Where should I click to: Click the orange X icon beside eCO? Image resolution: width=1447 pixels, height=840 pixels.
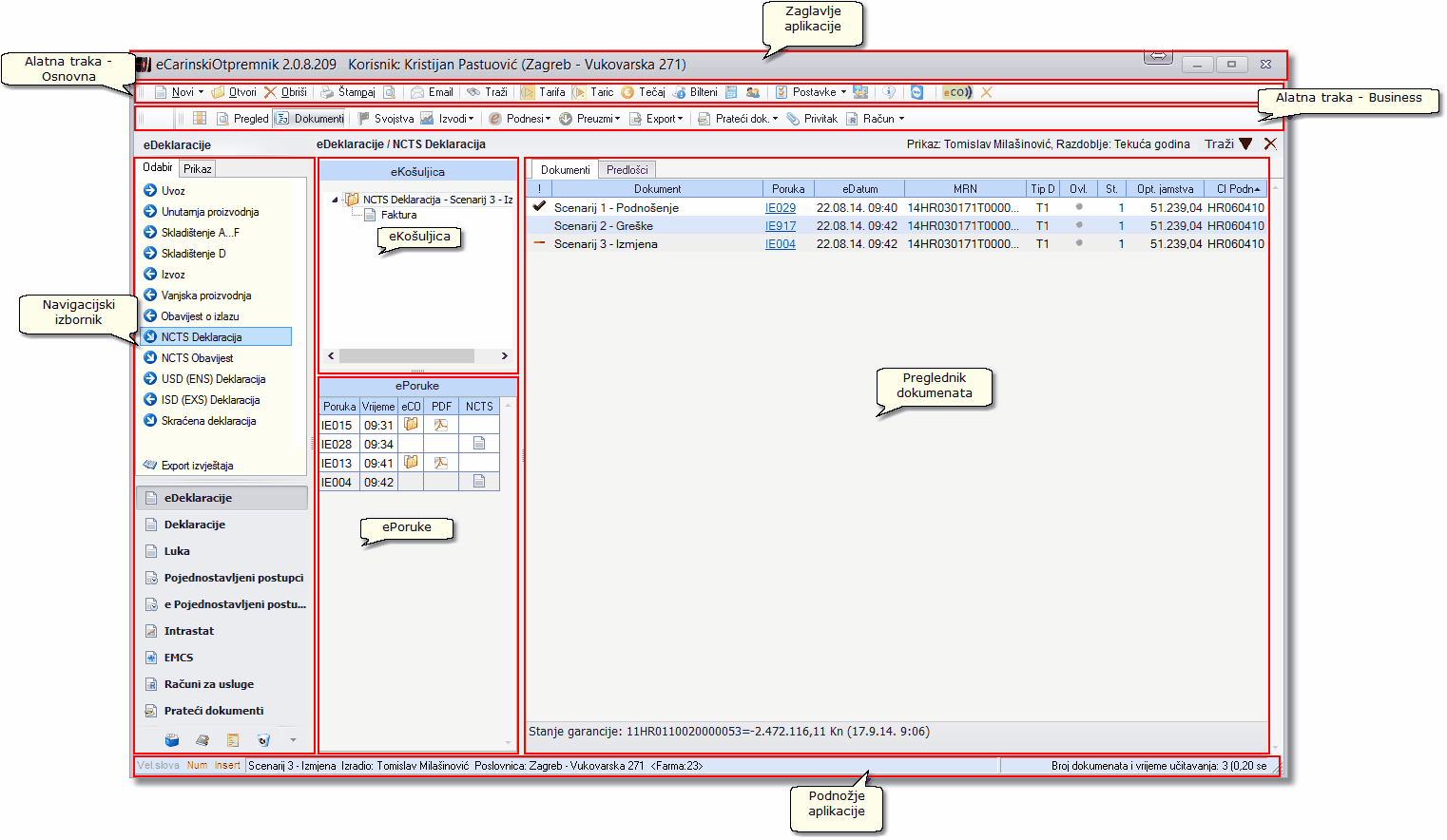point(987,92)
